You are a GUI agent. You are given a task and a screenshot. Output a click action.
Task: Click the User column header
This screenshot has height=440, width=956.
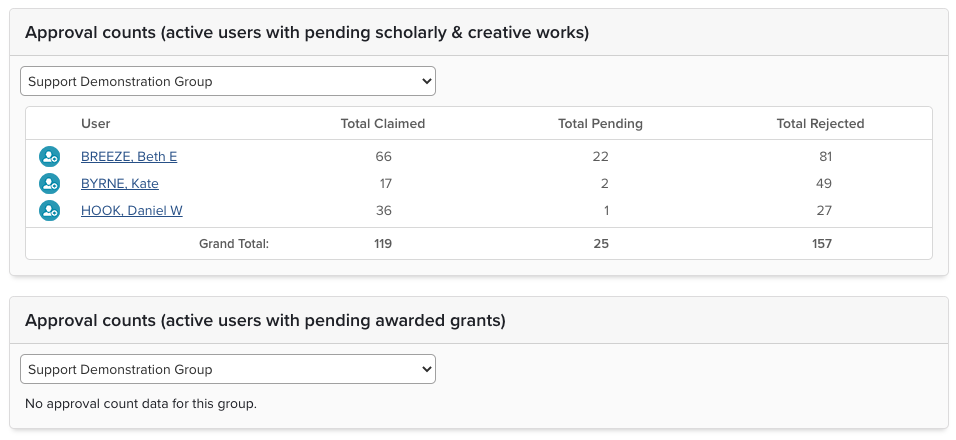[x=96, y=124]
